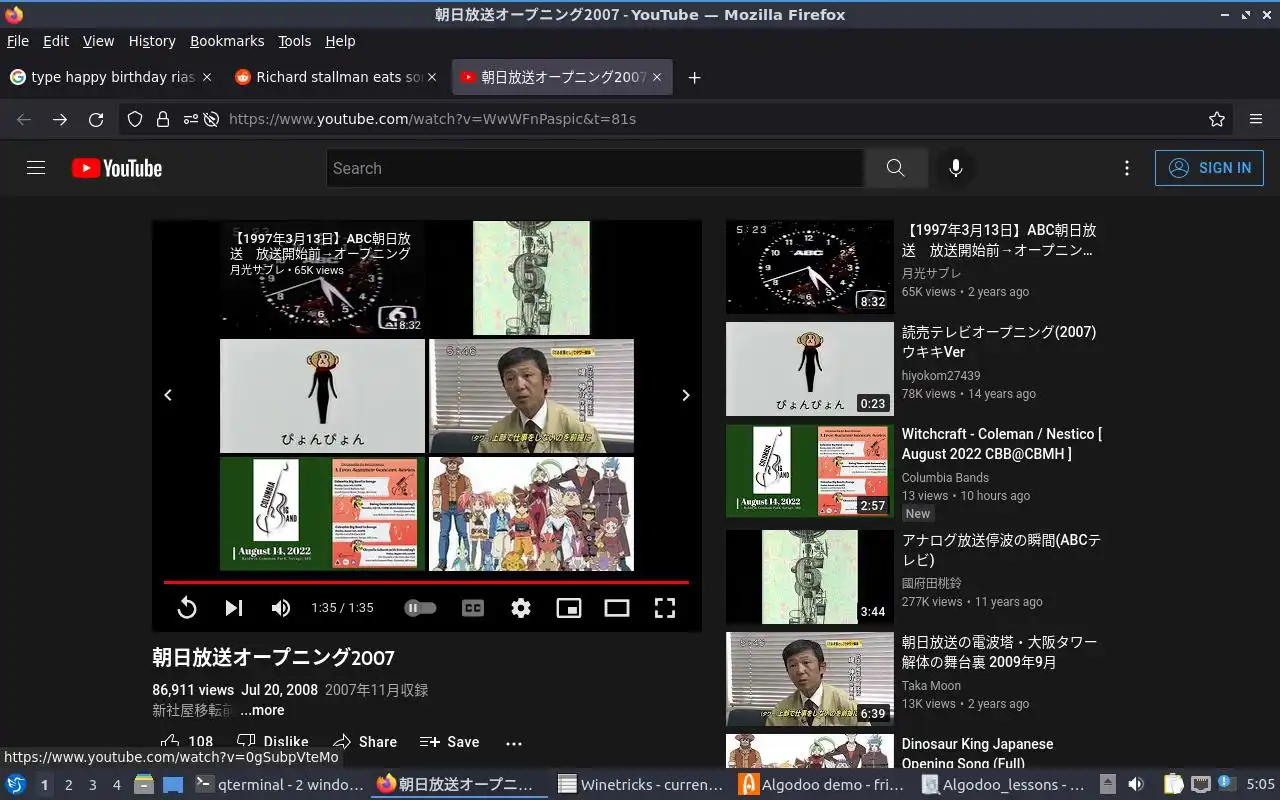Open Firefox application hamburger menu

(x=1256, y=119)
